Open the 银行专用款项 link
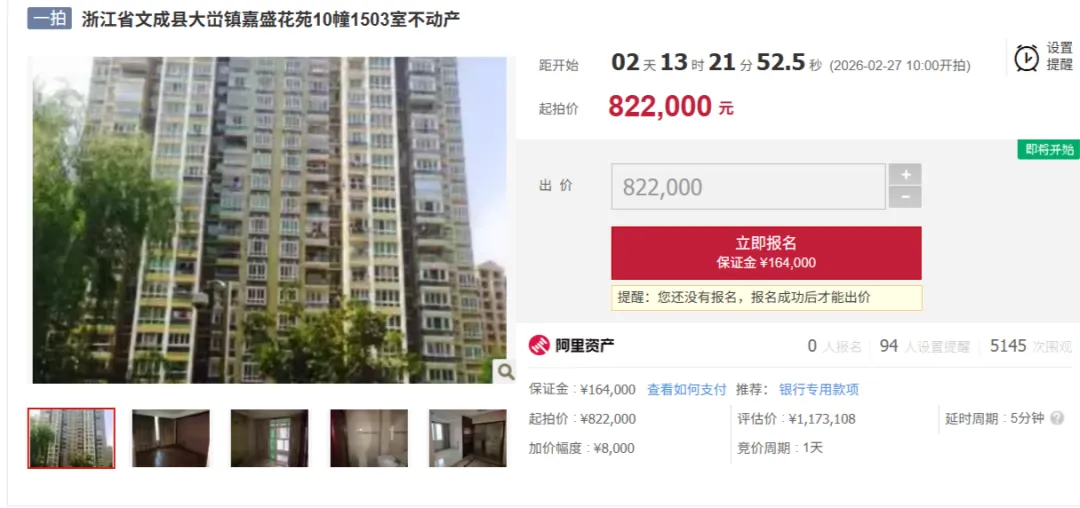This screenshot has height=508, width=1080. coord(819,390)
